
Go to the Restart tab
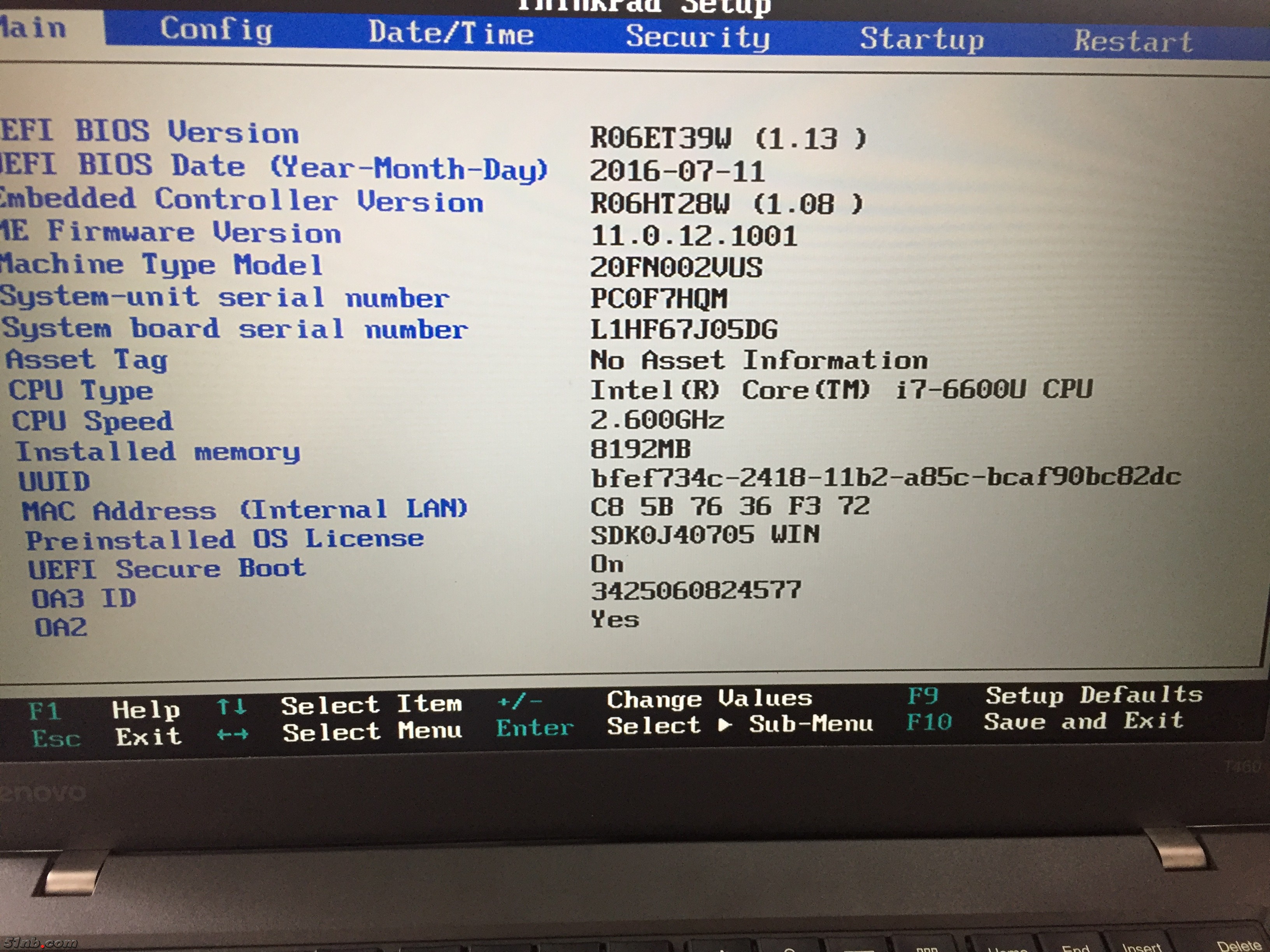pos(1133,42)
